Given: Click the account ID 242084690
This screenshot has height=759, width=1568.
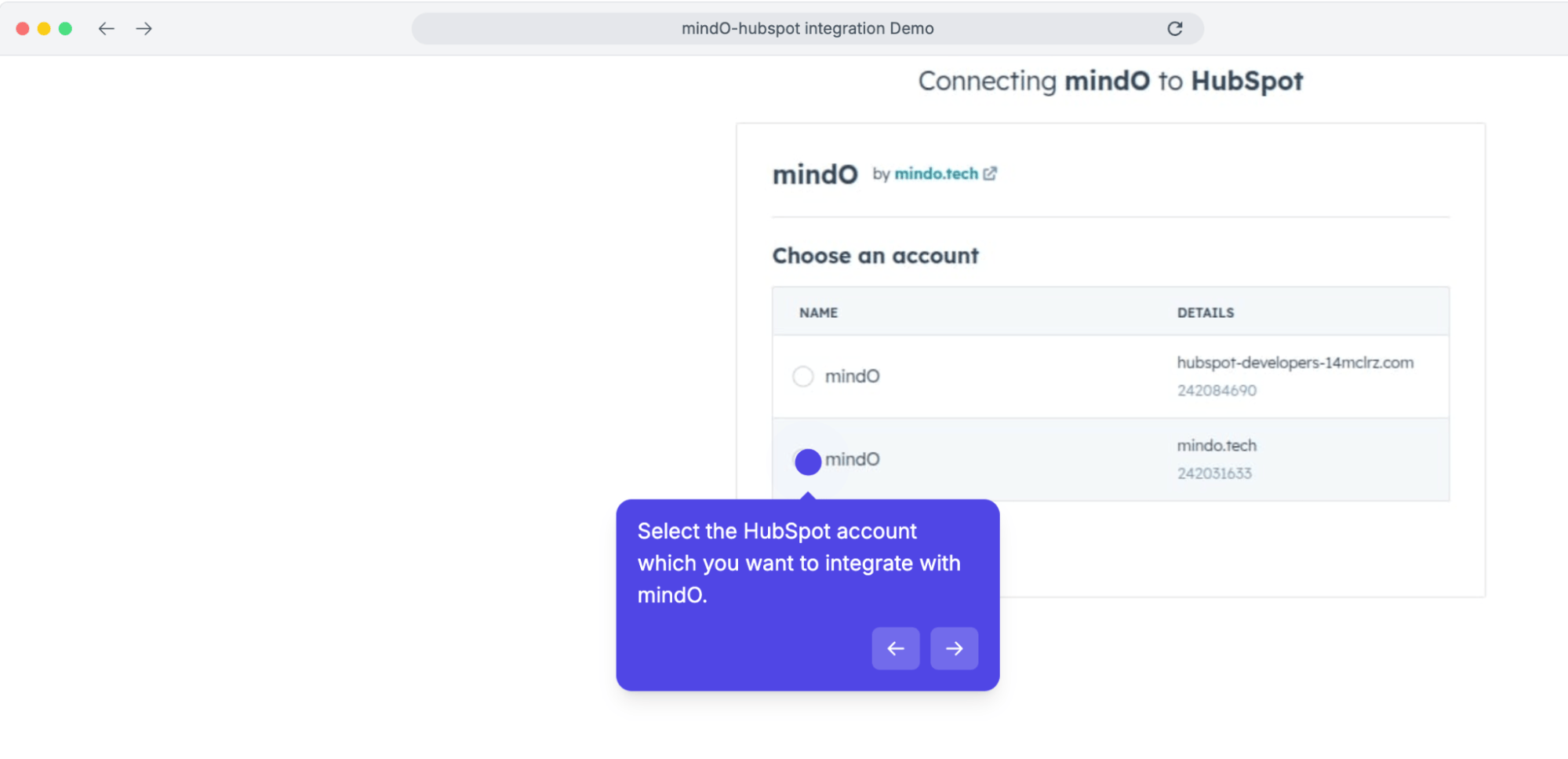Looking at the screenshot, I should point(1216,390).
